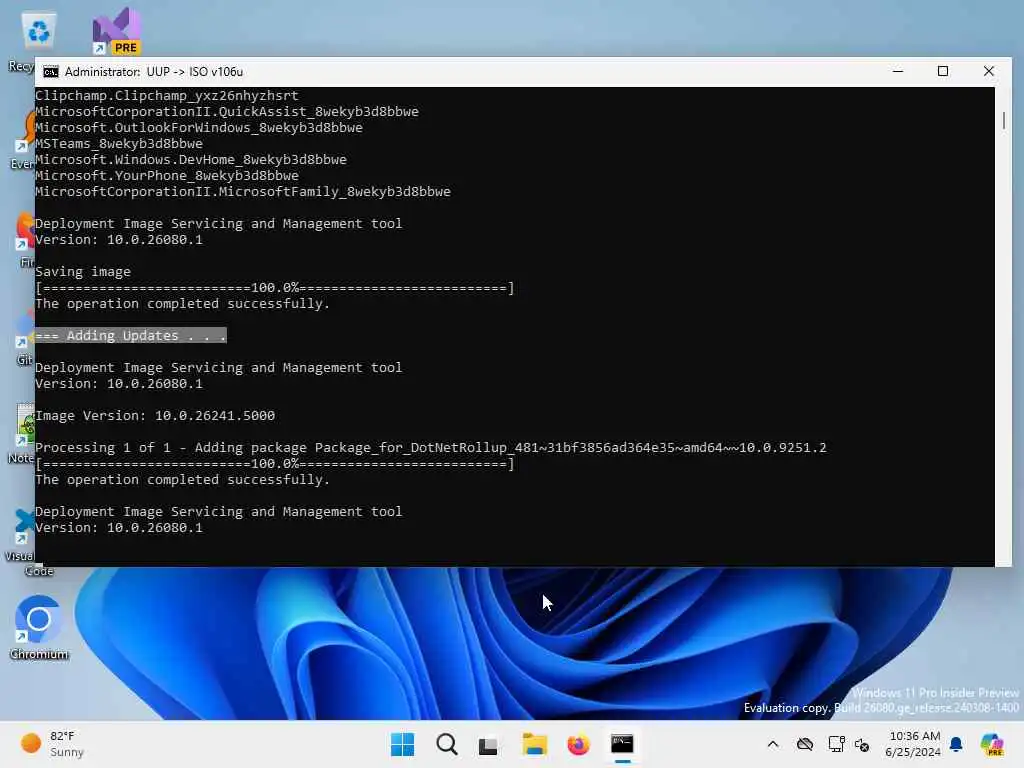Select the Visual Studio Preview desktop shortcut
The height and width of the screenshot is (768, 1024).
tap(116, 31)
